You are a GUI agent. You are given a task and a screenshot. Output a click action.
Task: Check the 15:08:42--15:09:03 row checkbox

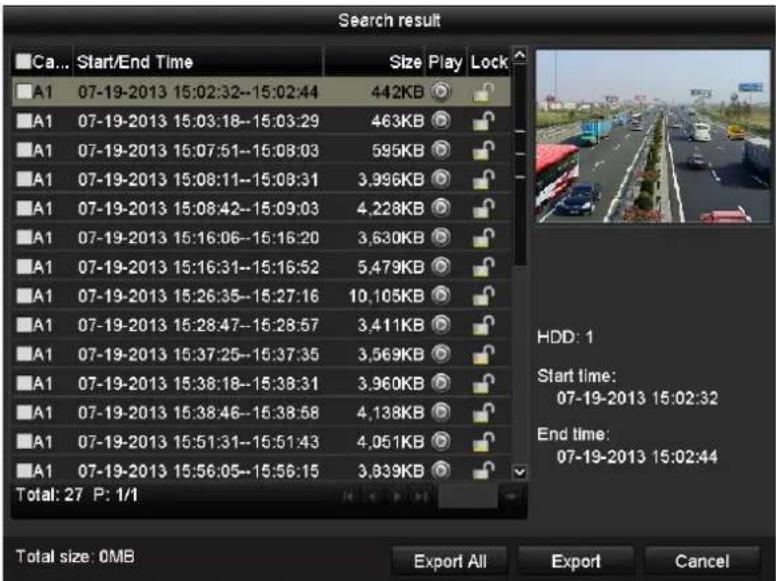[x=24, y=208]
